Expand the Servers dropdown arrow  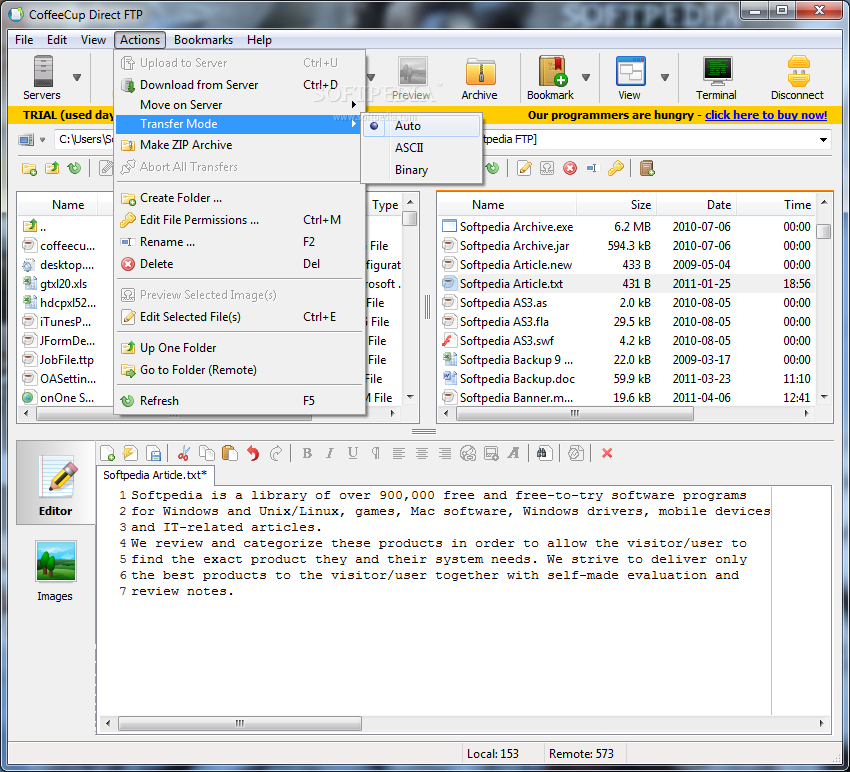click(x=77, y=78)
